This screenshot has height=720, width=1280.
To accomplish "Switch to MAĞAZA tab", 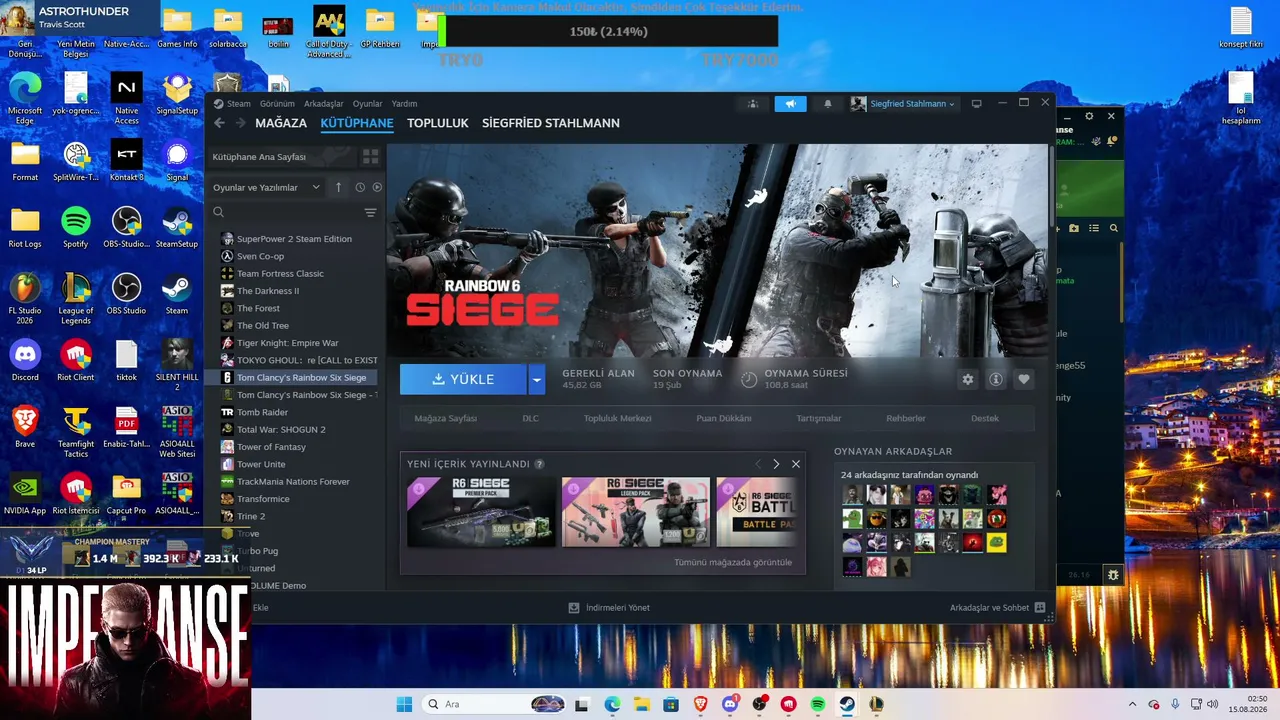I will [x=281, y=123].
